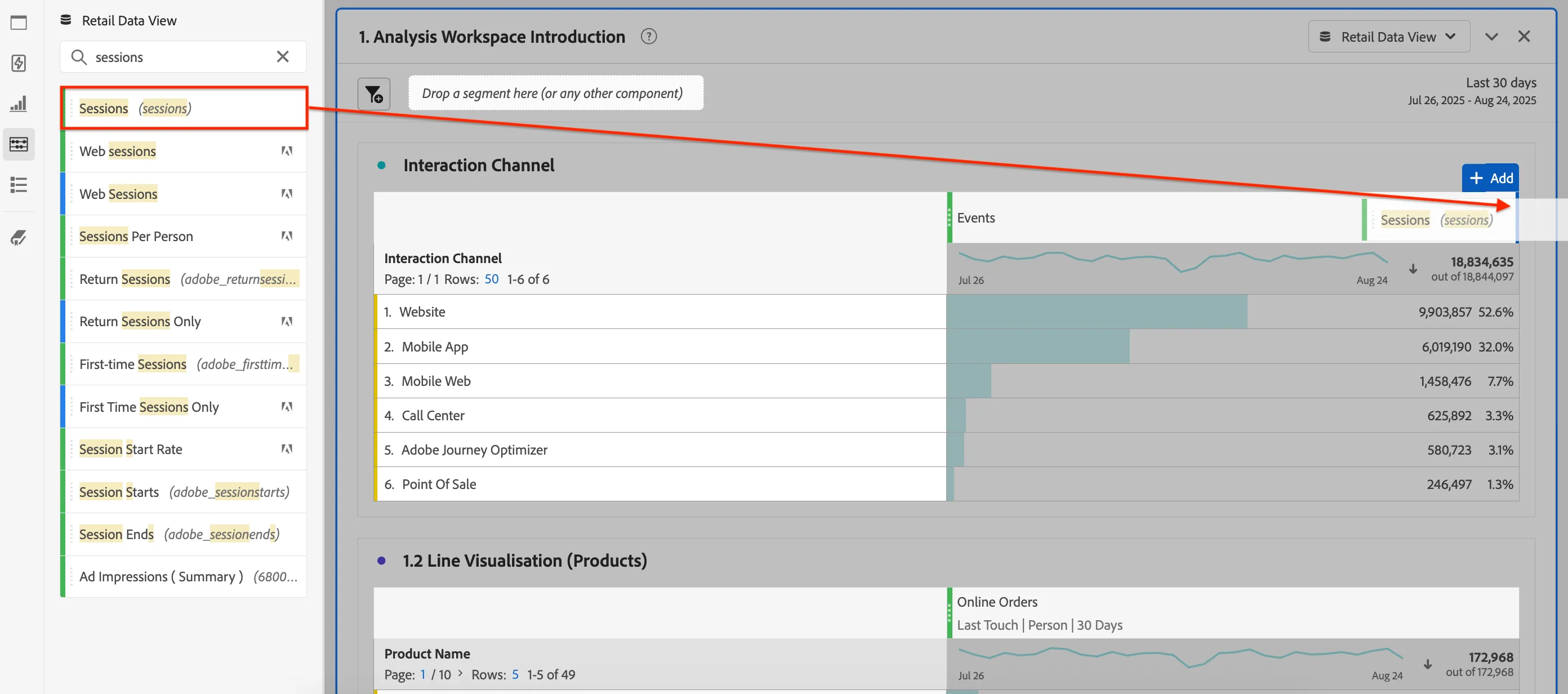Click the search magnifier icon
The width and height of the screenshot is (1568, 694).
tap(78, 57)
